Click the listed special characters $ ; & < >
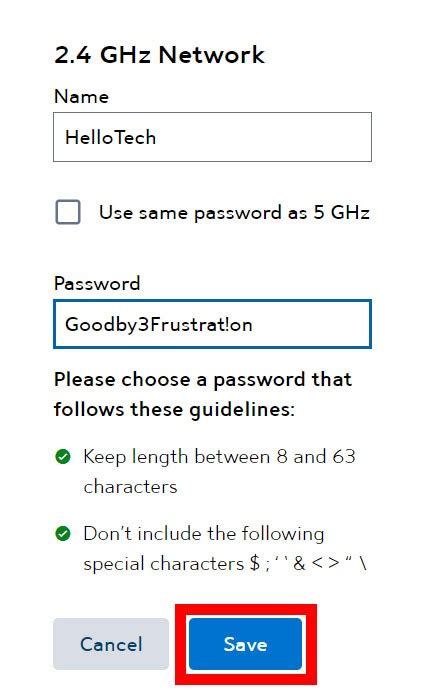The height and width of the screenshot is (697, 442). tap(308, 564)
